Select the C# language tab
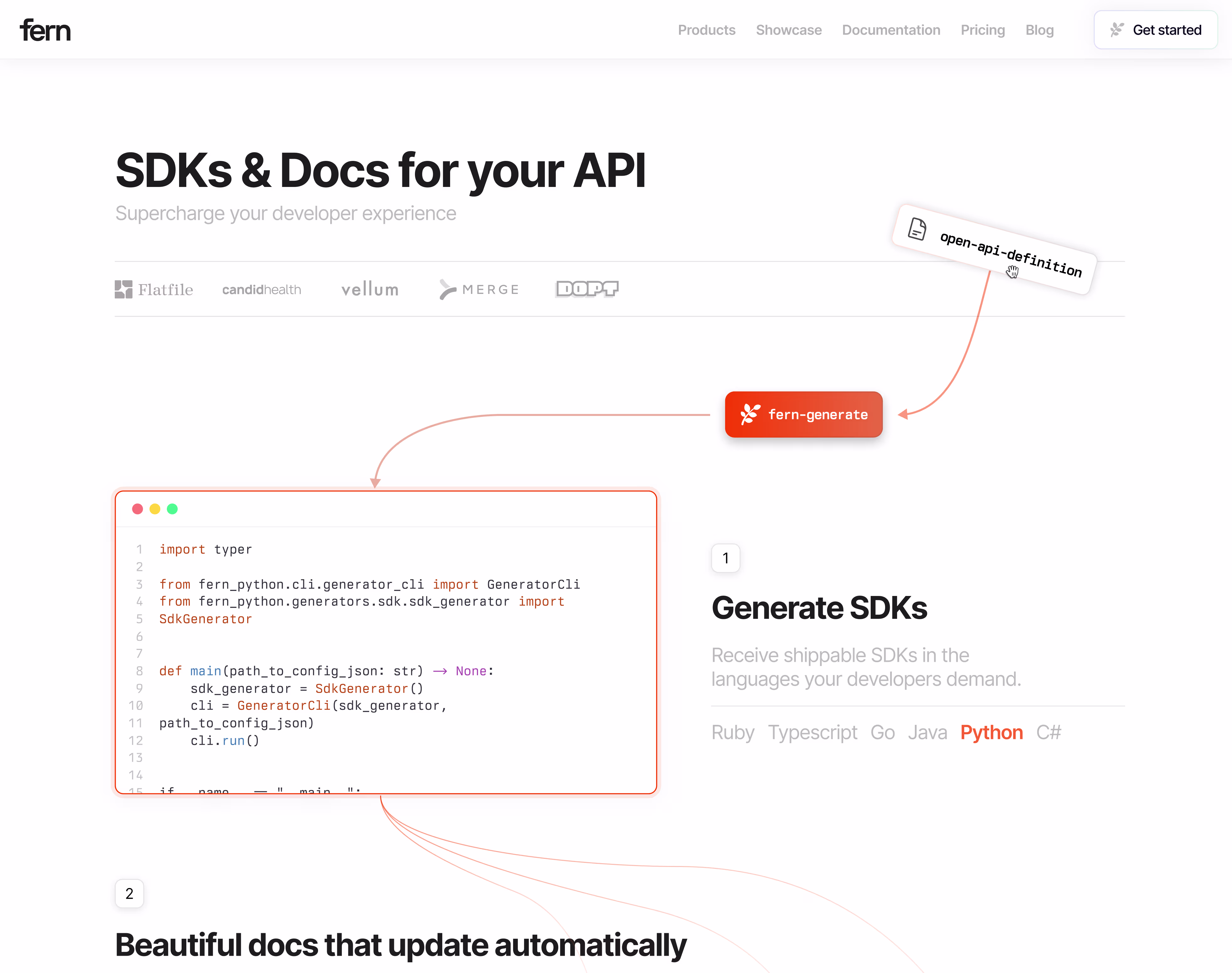The height and width of the screenshot is (973, 1232). [1049, 732]
